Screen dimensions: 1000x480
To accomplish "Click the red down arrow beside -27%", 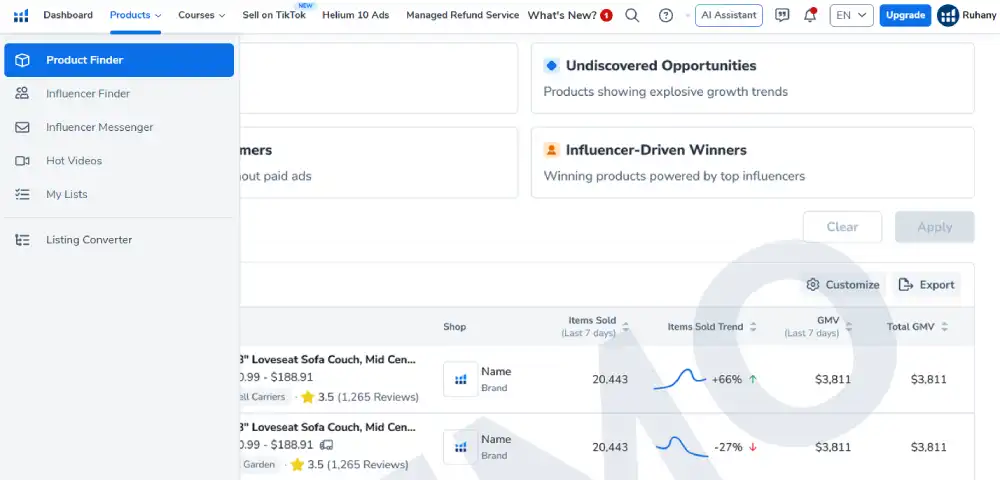I will point(753,447).
